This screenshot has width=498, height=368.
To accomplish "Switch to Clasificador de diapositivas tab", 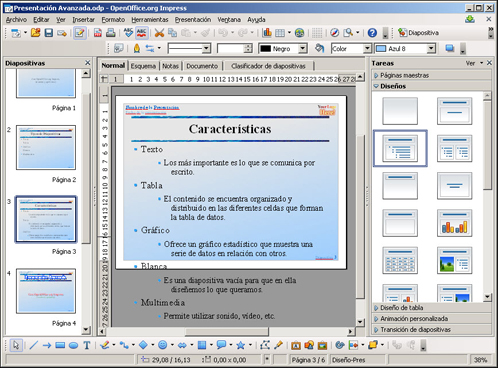I will pos(268,66).
